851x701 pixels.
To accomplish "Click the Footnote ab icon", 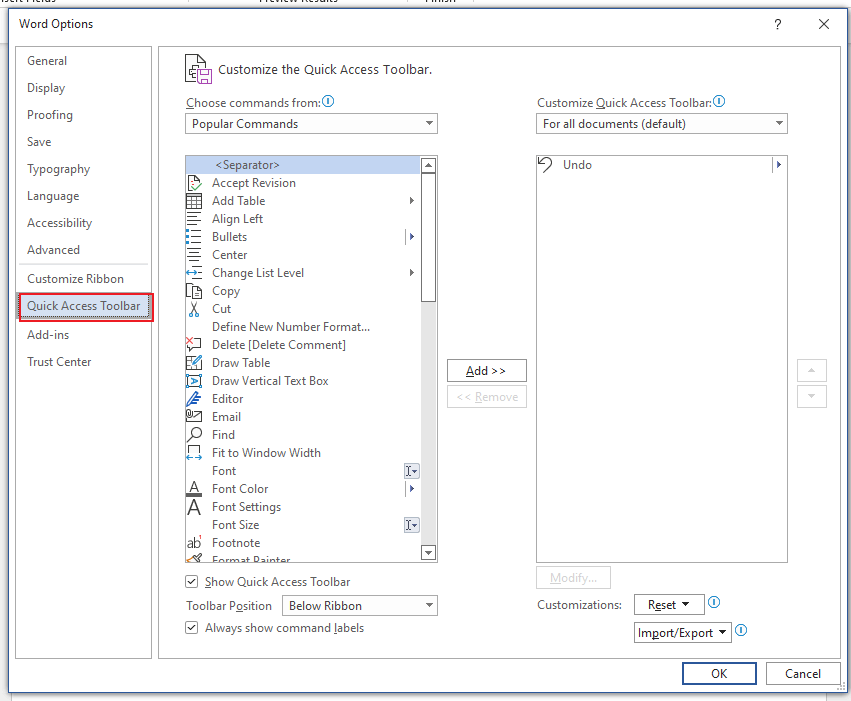I will [x=194, y=543].
